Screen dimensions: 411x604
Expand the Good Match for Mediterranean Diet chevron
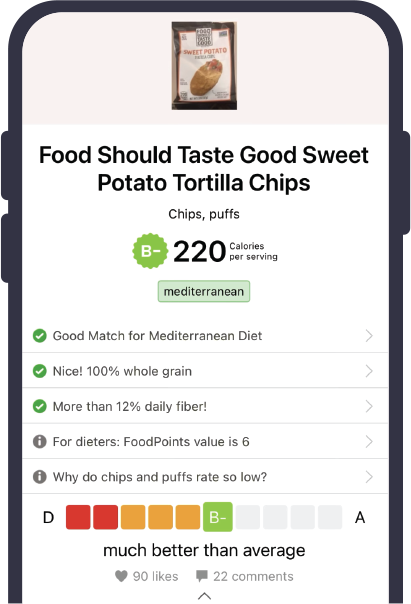369,336
